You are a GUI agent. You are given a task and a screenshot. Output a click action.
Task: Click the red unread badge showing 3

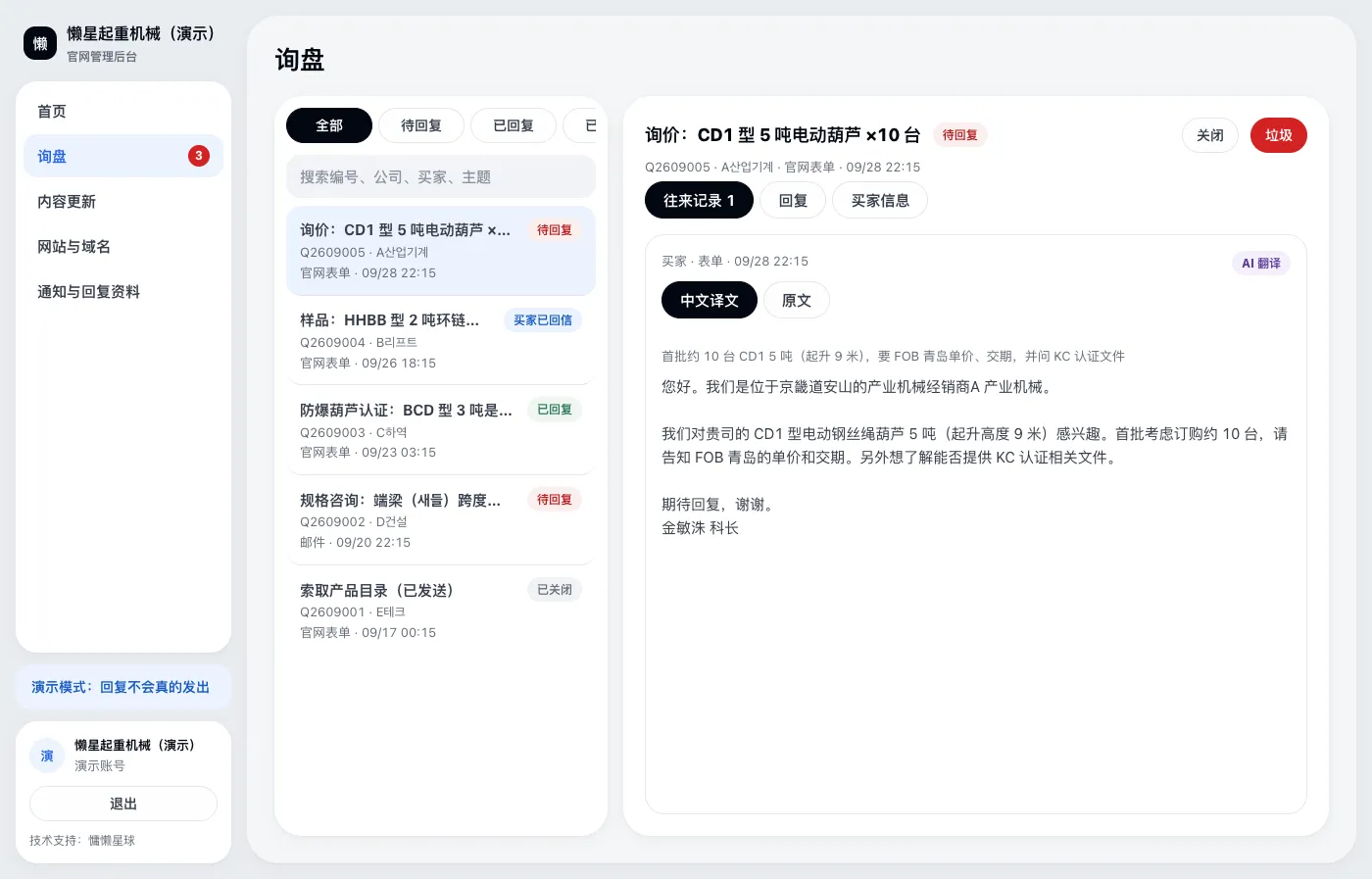tap(199, 156)
